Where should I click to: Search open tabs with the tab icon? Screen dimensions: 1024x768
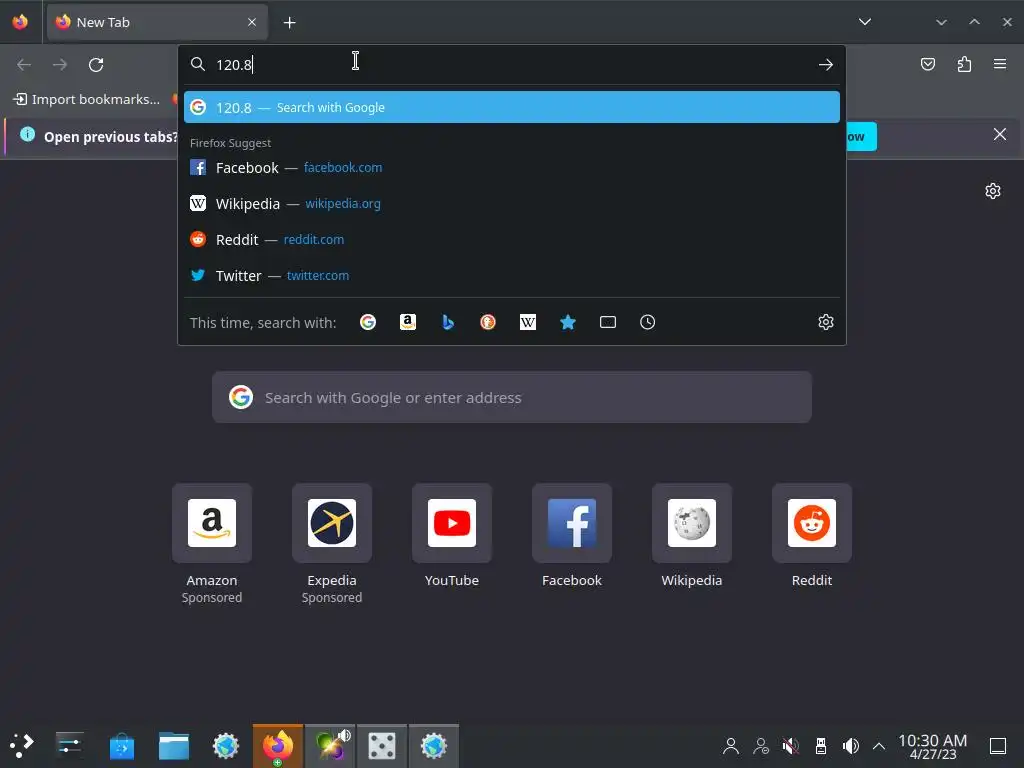click(x=607, y=322)
